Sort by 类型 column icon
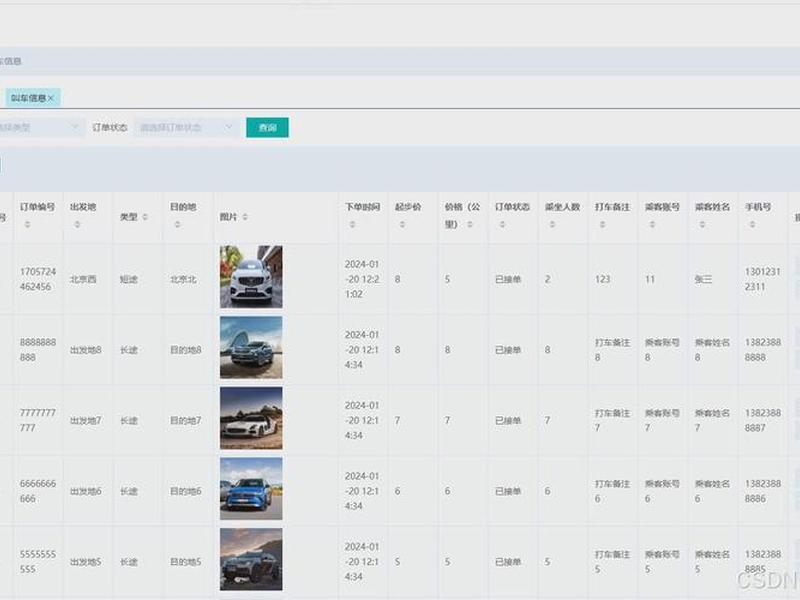This screenshot has height=600, width=800. click(145, 217)
